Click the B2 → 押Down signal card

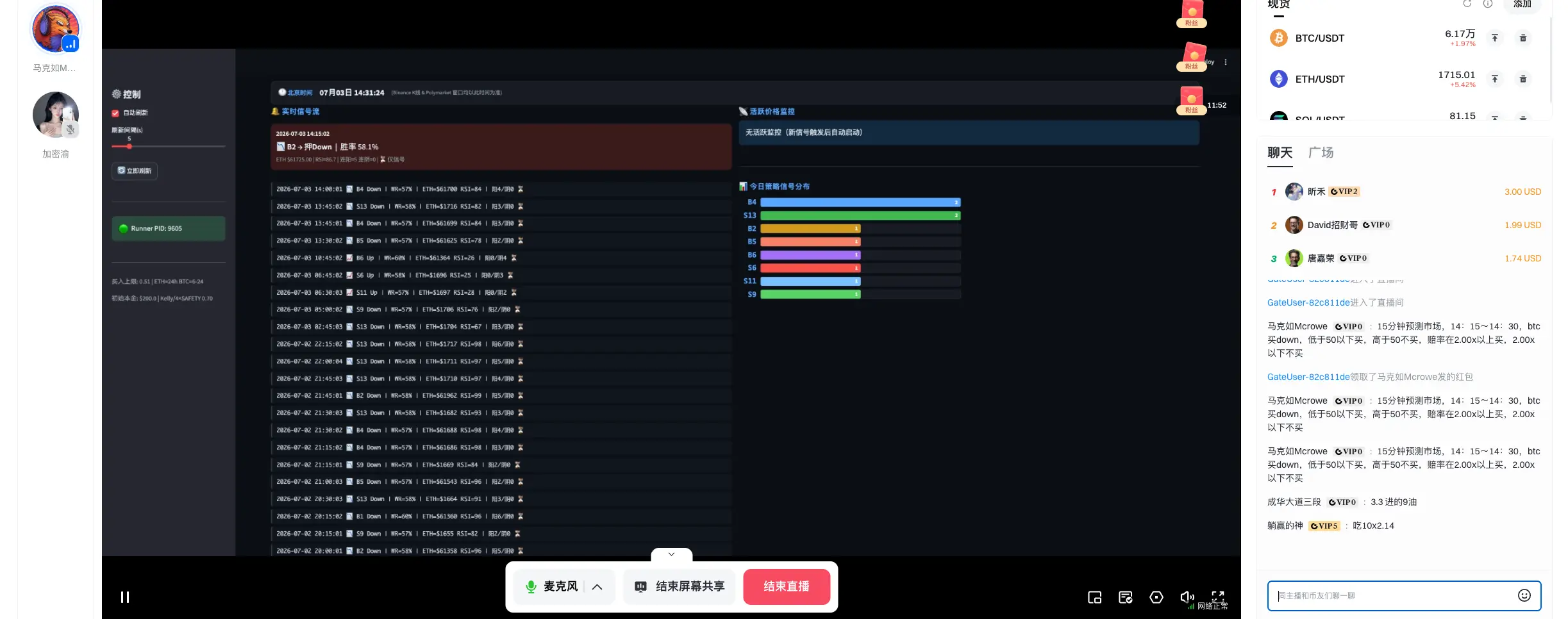pyautogui.click(x=501, y=147)
